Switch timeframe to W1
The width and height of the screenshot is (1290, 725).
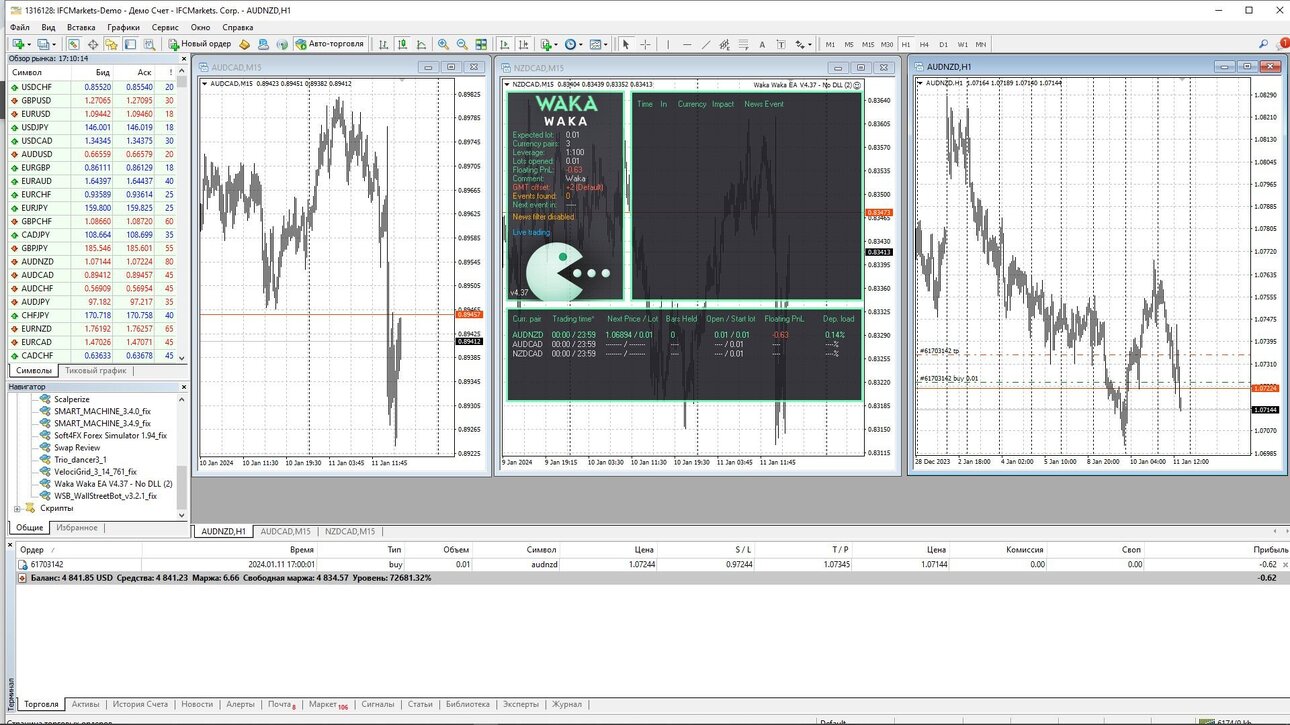pyautogui.click(x=962, y=44)
